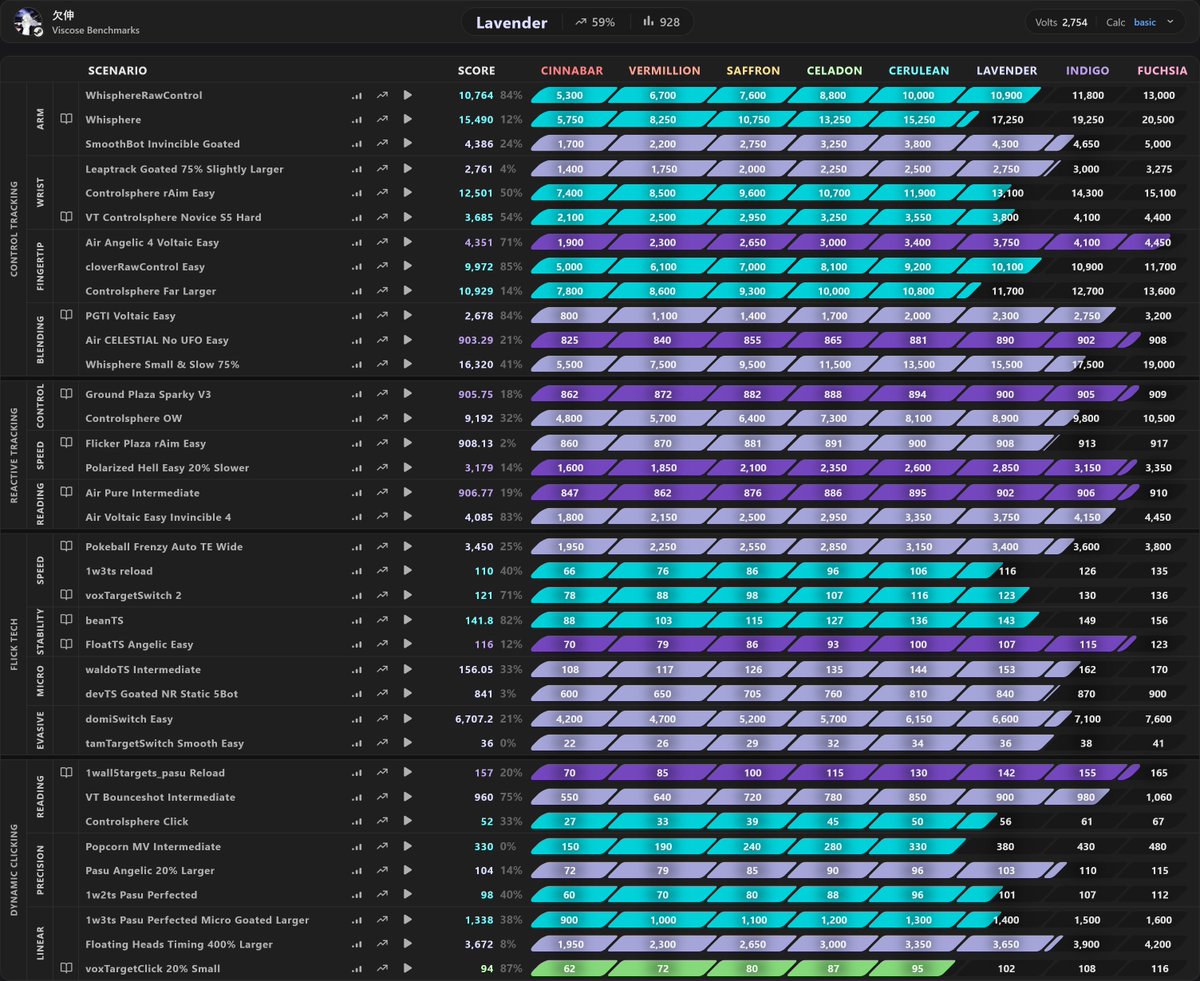Click the 59% progress stat in header
Screen dimensions: 1200x981
click(595, 22)
